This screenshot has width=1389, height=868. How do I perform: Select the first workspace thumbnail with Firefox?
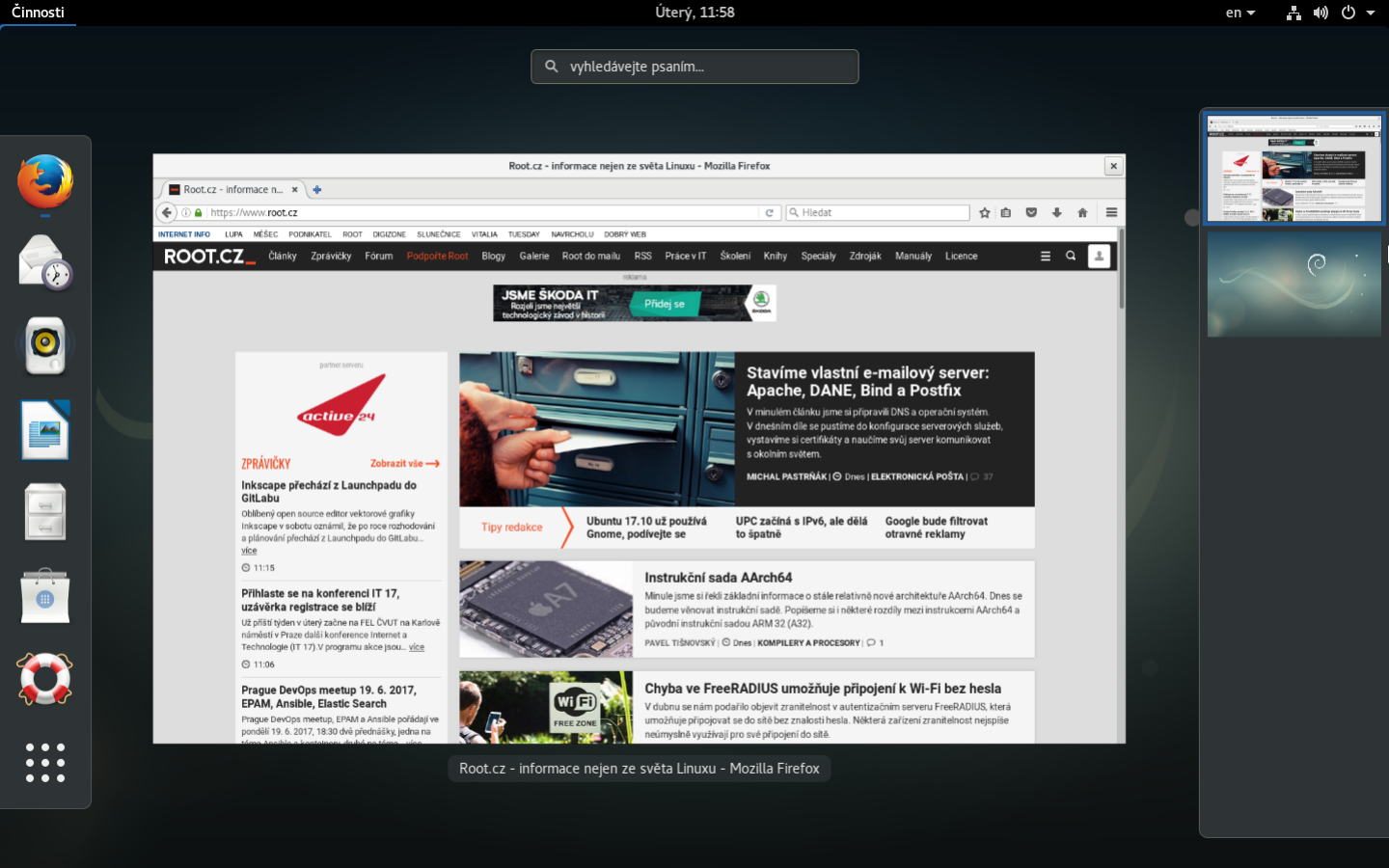pos(1294,169)
